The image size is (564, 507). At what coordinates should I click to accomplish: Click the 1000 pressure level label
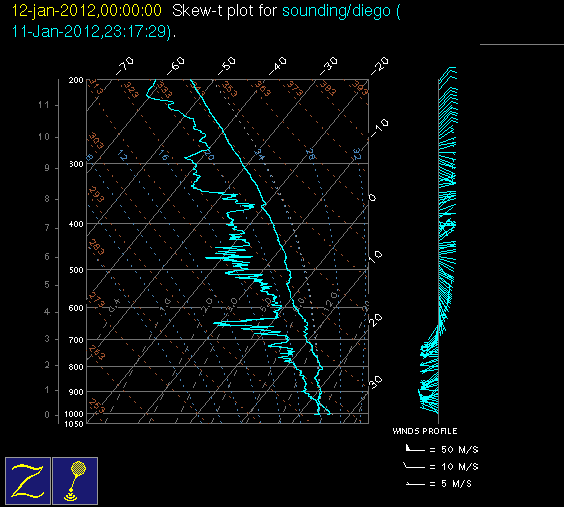[74, 414]
